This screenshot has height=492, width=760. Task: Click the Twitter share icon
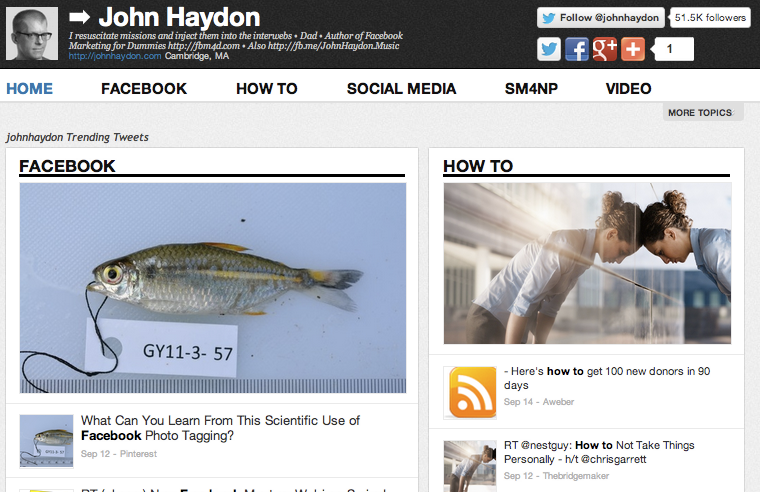549,49
